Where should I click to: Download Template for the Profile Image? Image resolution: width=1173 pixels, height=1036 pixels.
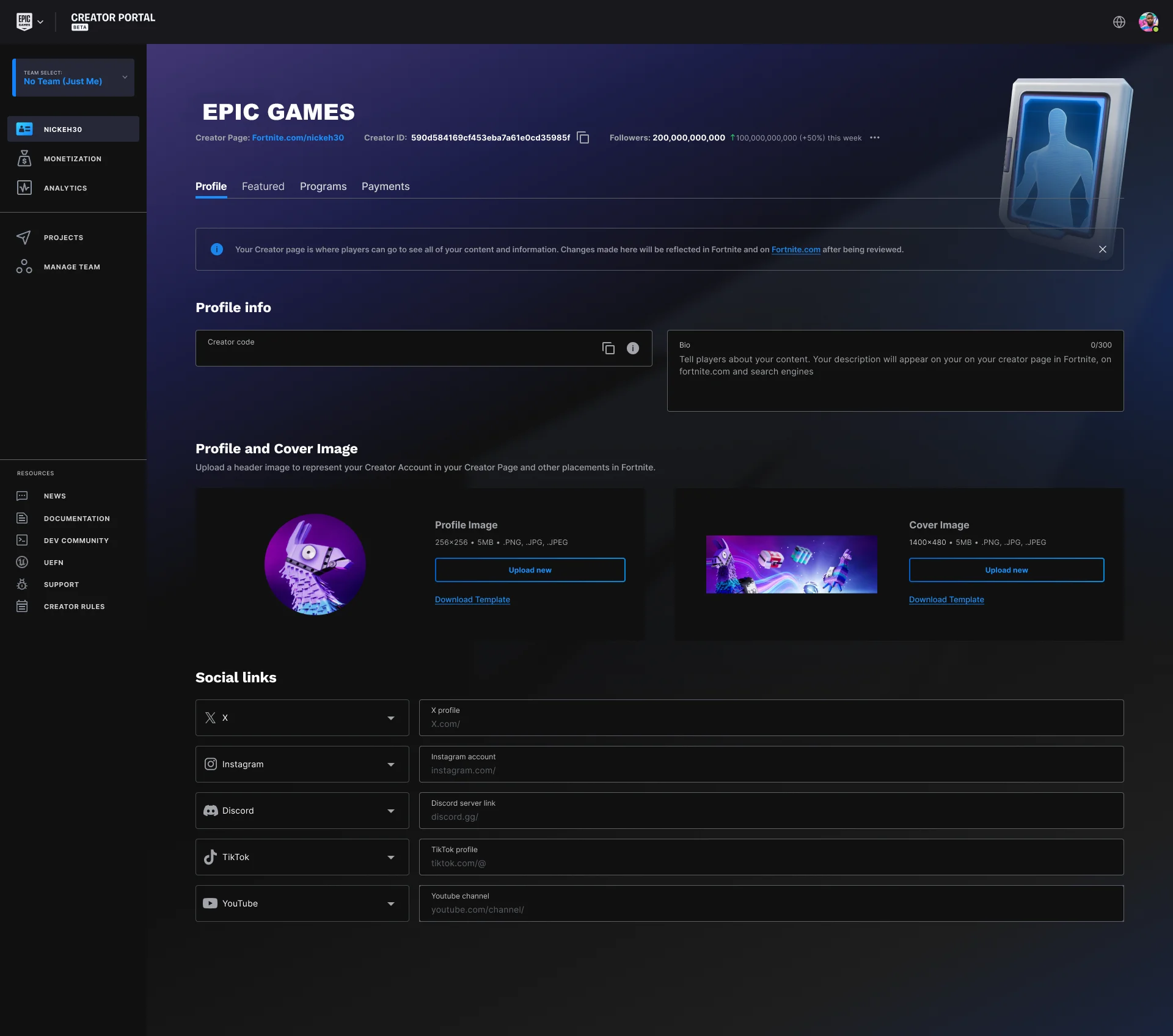click(472, 599)
